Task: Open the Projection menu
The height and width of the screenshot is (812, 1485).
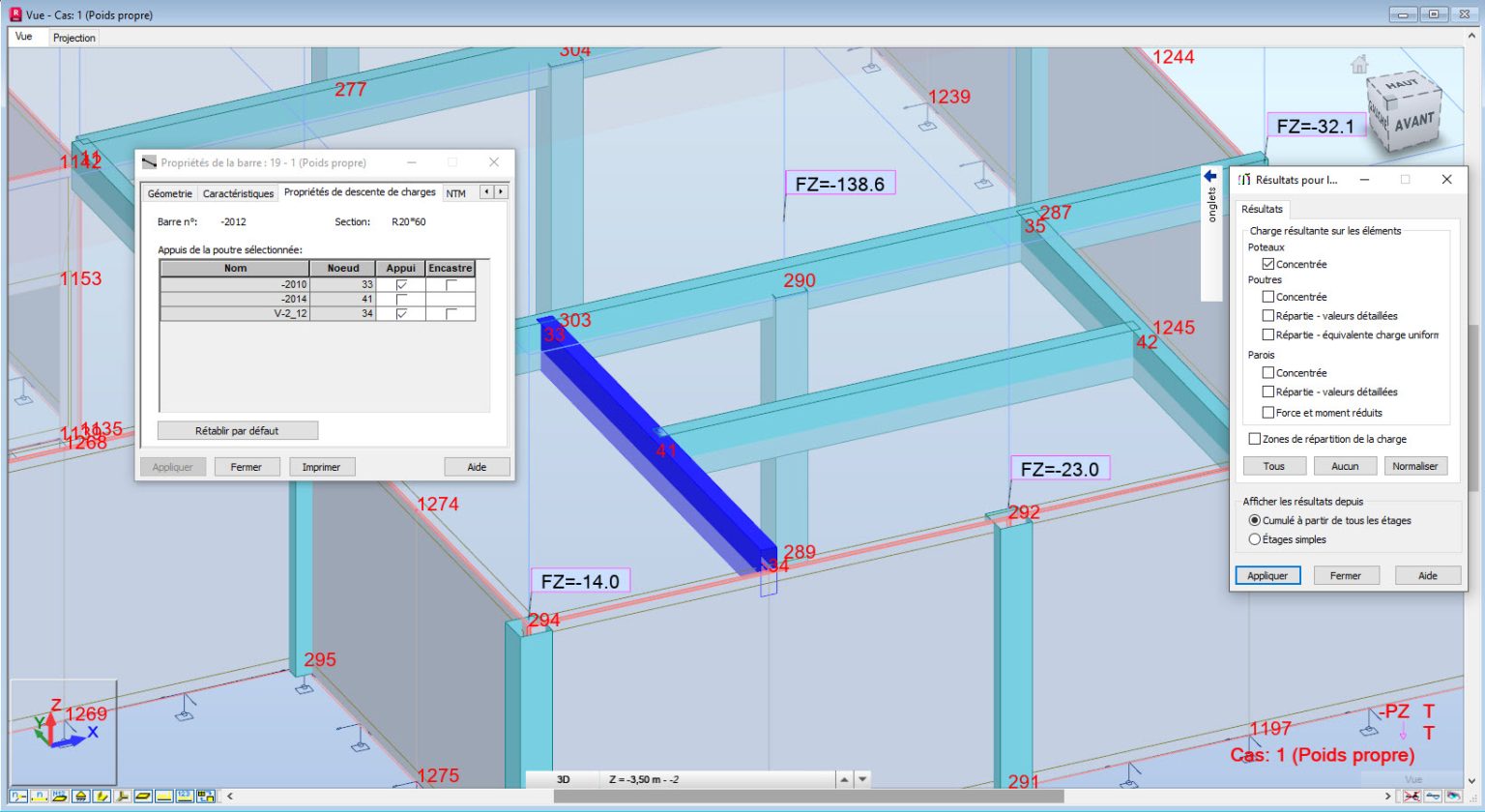Action: click(x=73, y=37)
